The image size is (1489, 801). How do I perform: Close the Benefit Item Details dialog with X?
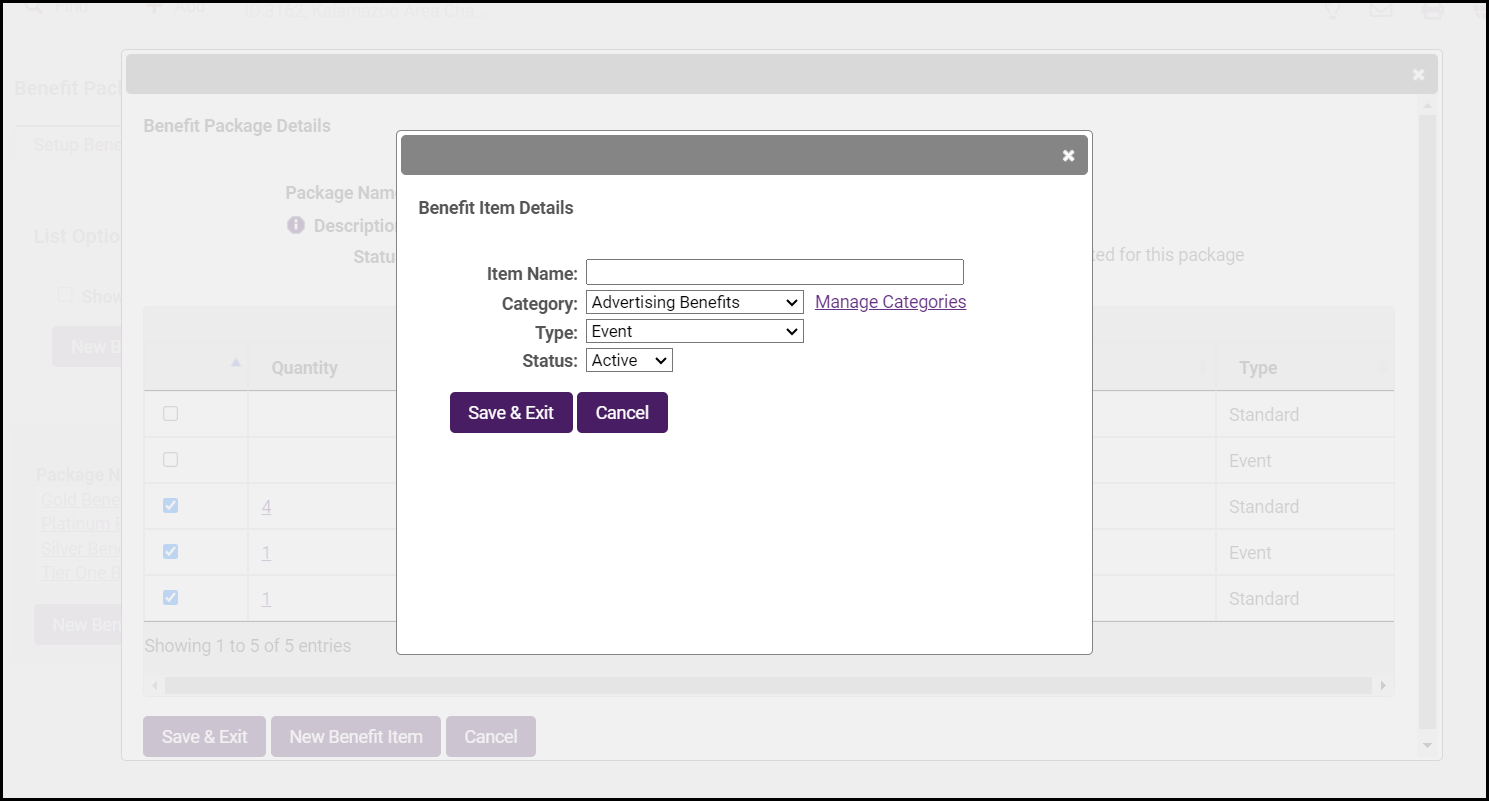(1068, 156)
